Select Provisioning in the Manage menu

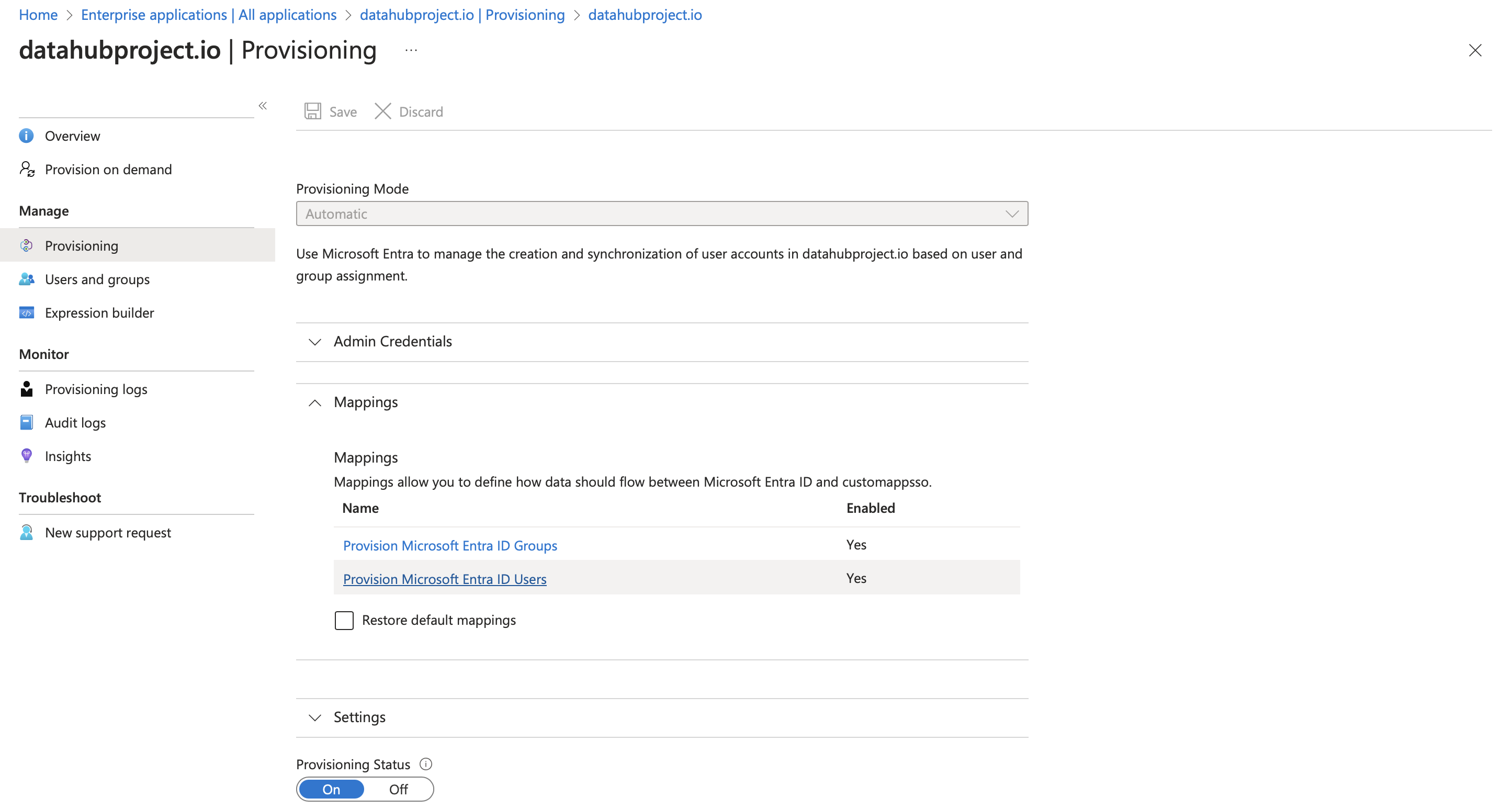click(x=82, y=245)
